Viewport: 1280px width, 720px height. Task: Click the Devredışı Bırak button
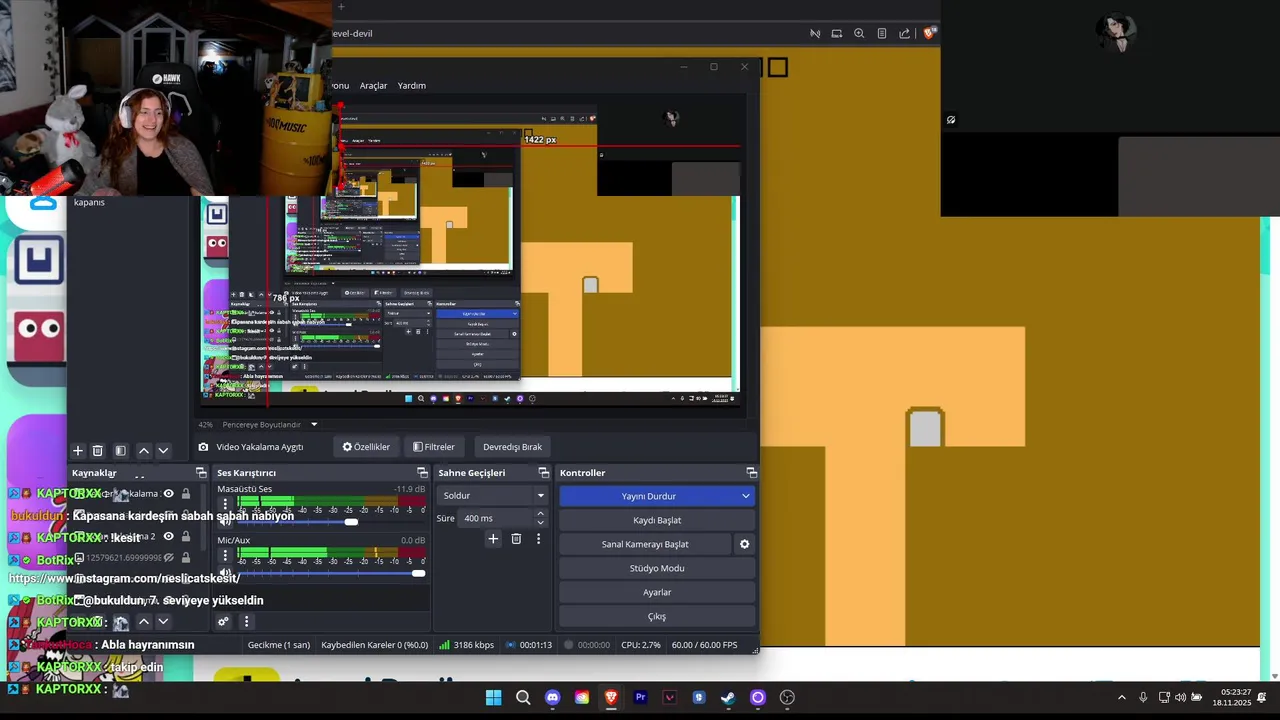click(x=512, y=447)
